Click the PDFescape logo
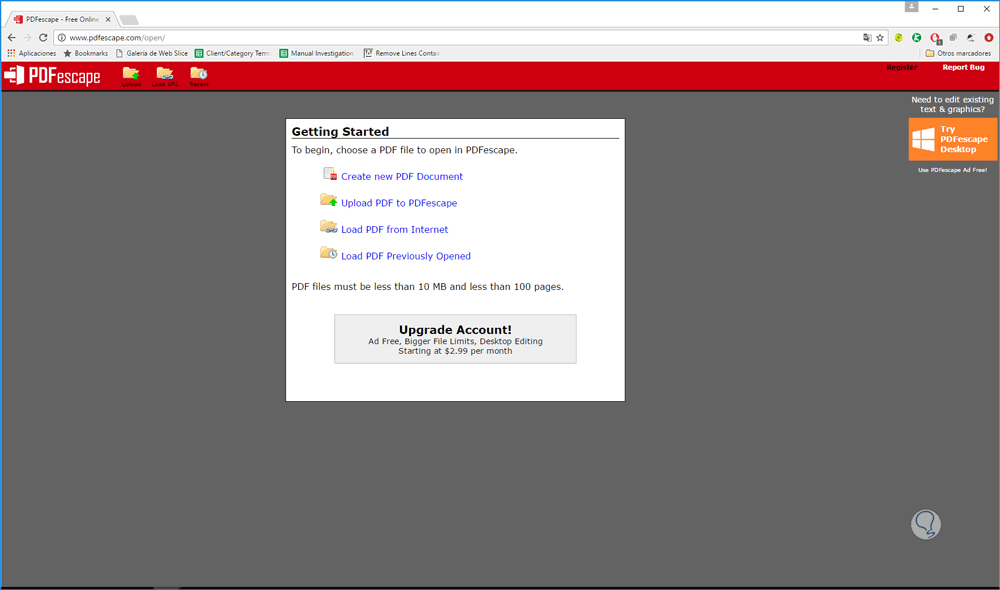Image resolution: width=1000 pixels, height=590 pixels. point(52,76)
